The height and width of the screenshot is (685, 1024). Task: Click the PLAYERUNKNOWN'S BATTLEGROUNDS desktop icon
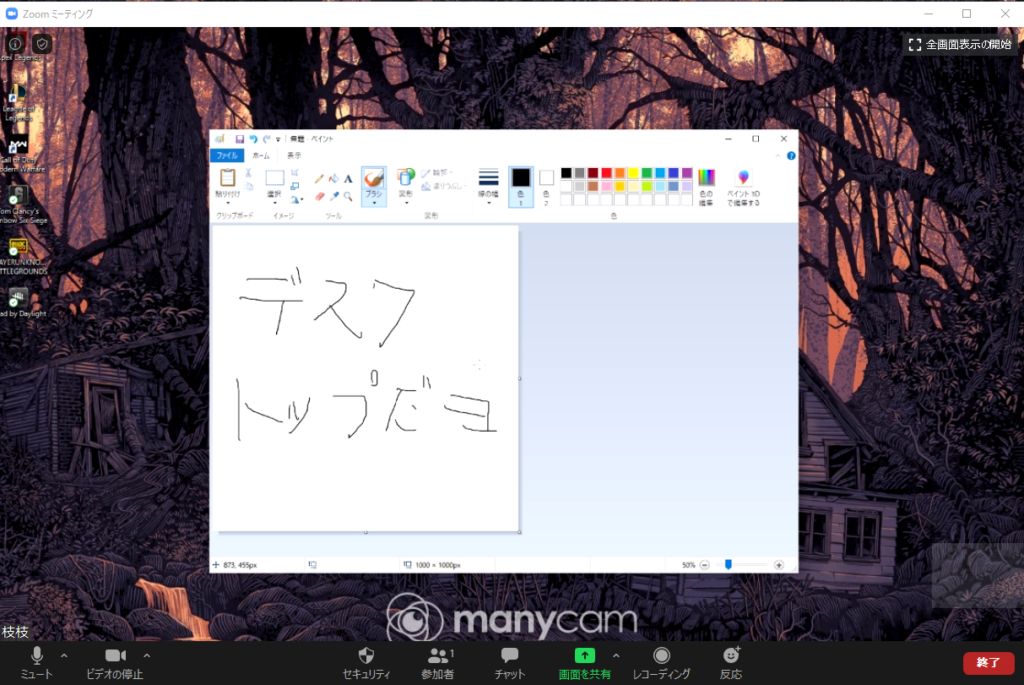click(x=18, y=247)
